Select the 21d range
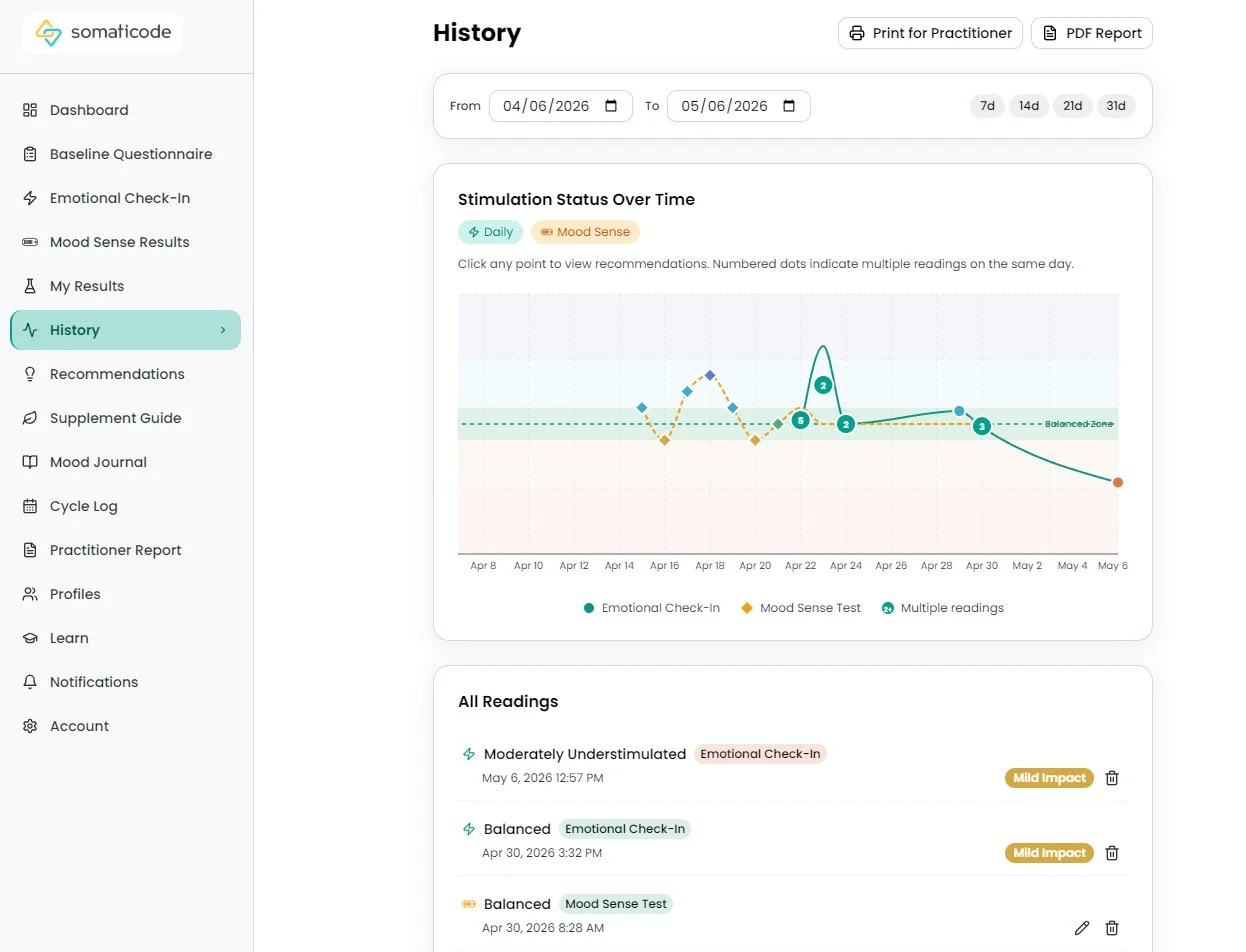The height and width of the screenshot is (952, 1246). pos(1073,106)
